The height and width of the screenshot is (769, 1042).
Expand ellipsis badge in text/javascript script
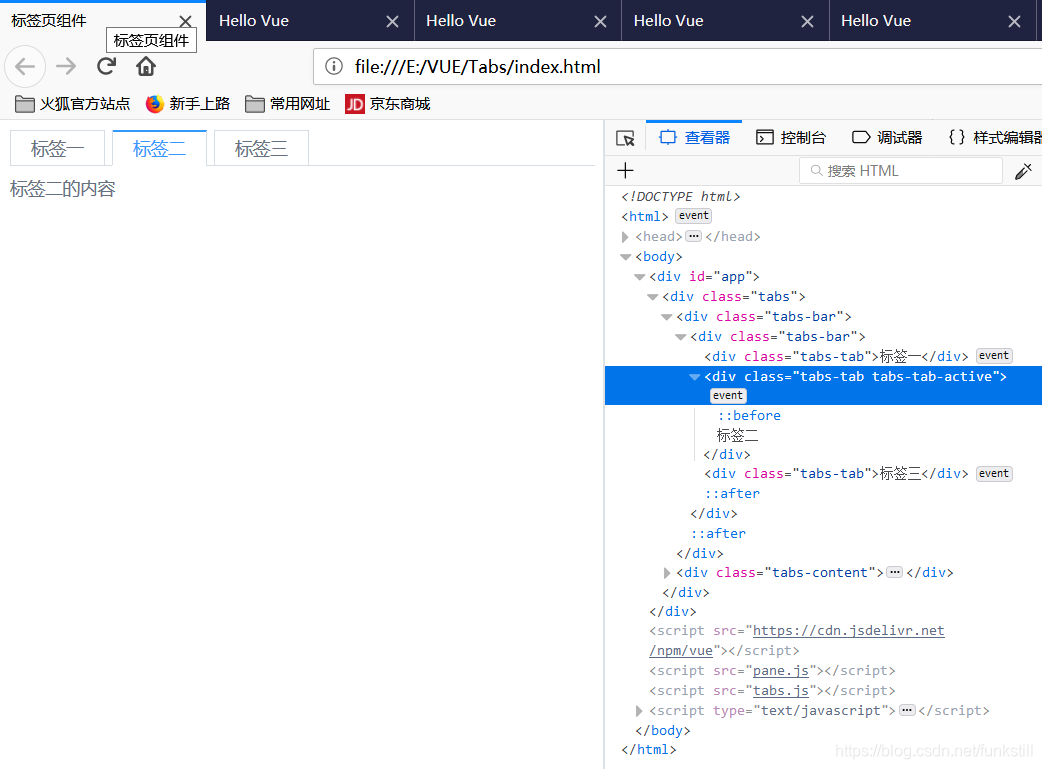pyautogui.click(x=907, y=711)
